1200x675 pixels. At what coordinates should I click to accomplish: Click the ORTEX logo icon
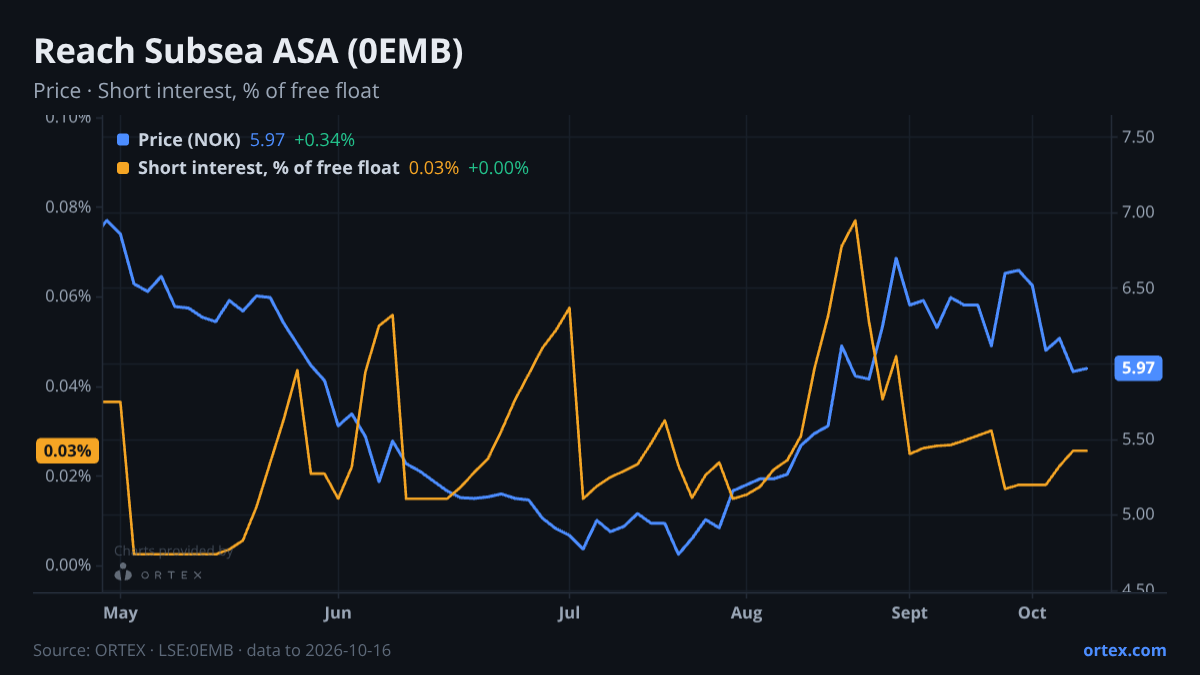tap(123, 572)
